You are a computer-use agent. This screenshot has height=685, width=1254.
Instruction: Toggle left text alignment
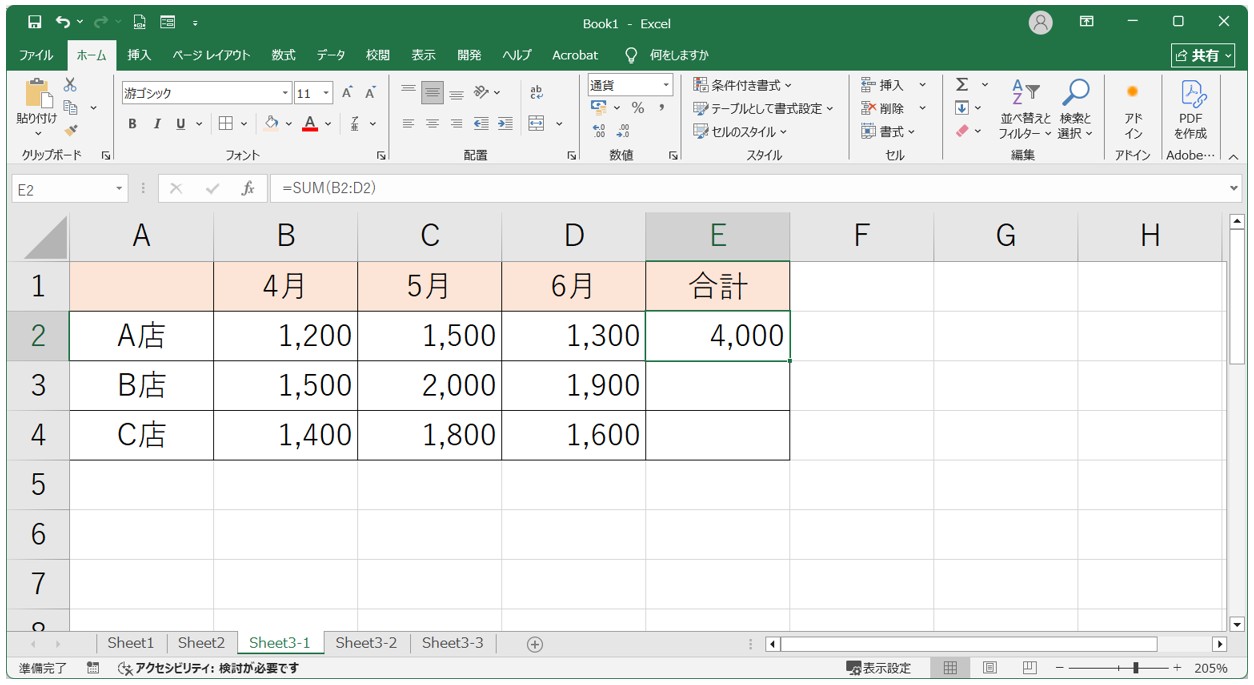click(x=408, y=124)
